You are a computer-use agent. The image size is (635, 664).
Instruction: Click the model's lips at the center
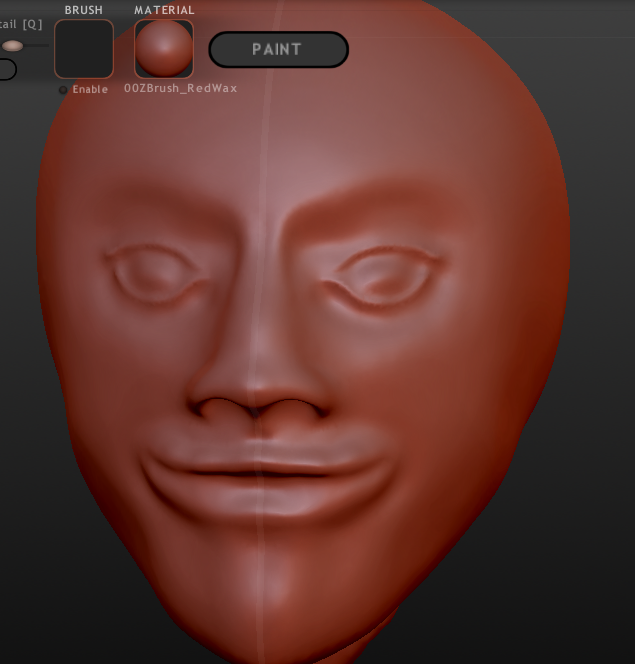click(258, 472)
